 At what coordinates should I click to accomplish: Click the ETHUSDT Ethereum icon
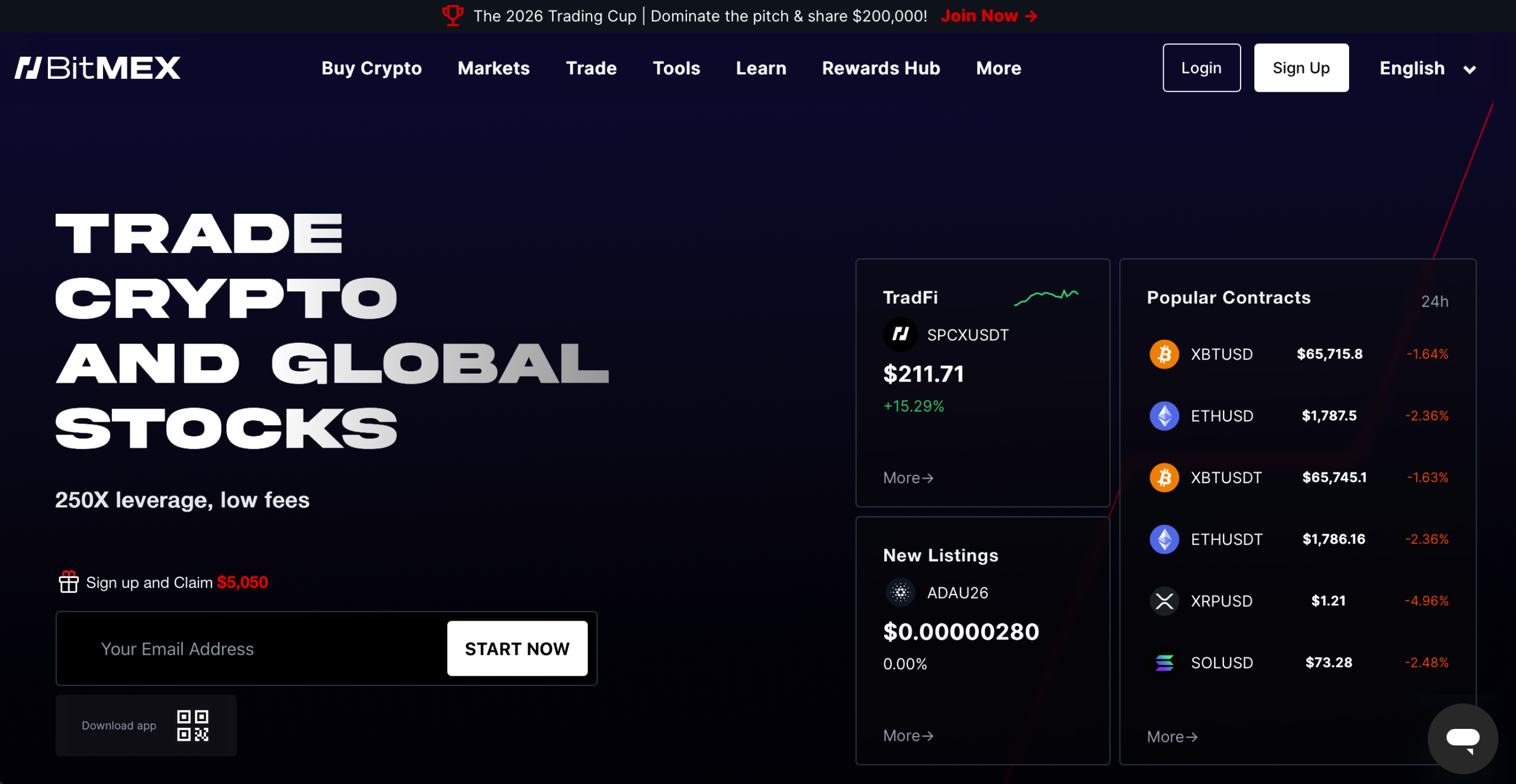1164,539
